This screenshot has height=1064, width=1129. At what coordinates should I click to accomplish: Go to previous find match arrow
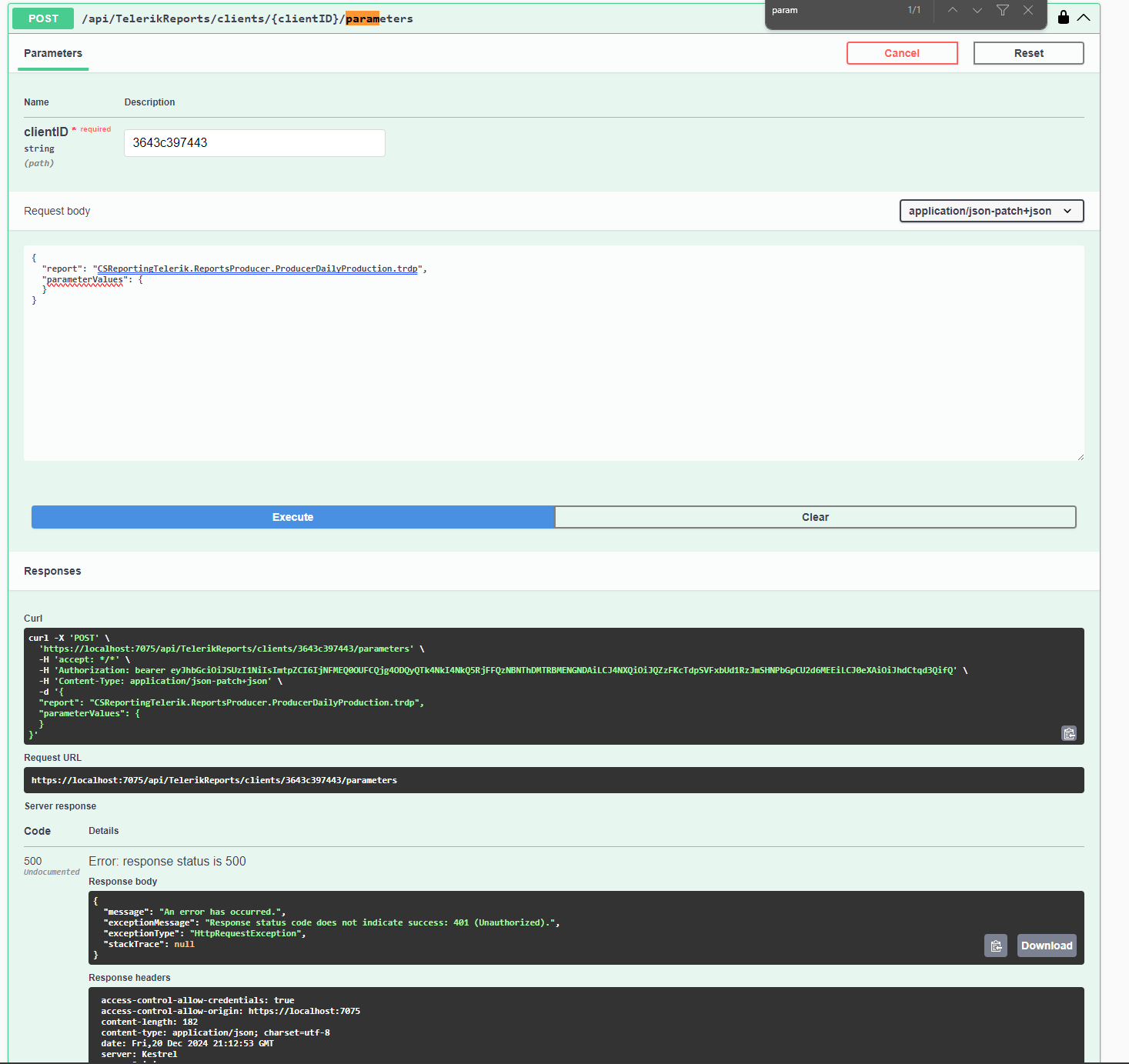[x=953, y=10]
